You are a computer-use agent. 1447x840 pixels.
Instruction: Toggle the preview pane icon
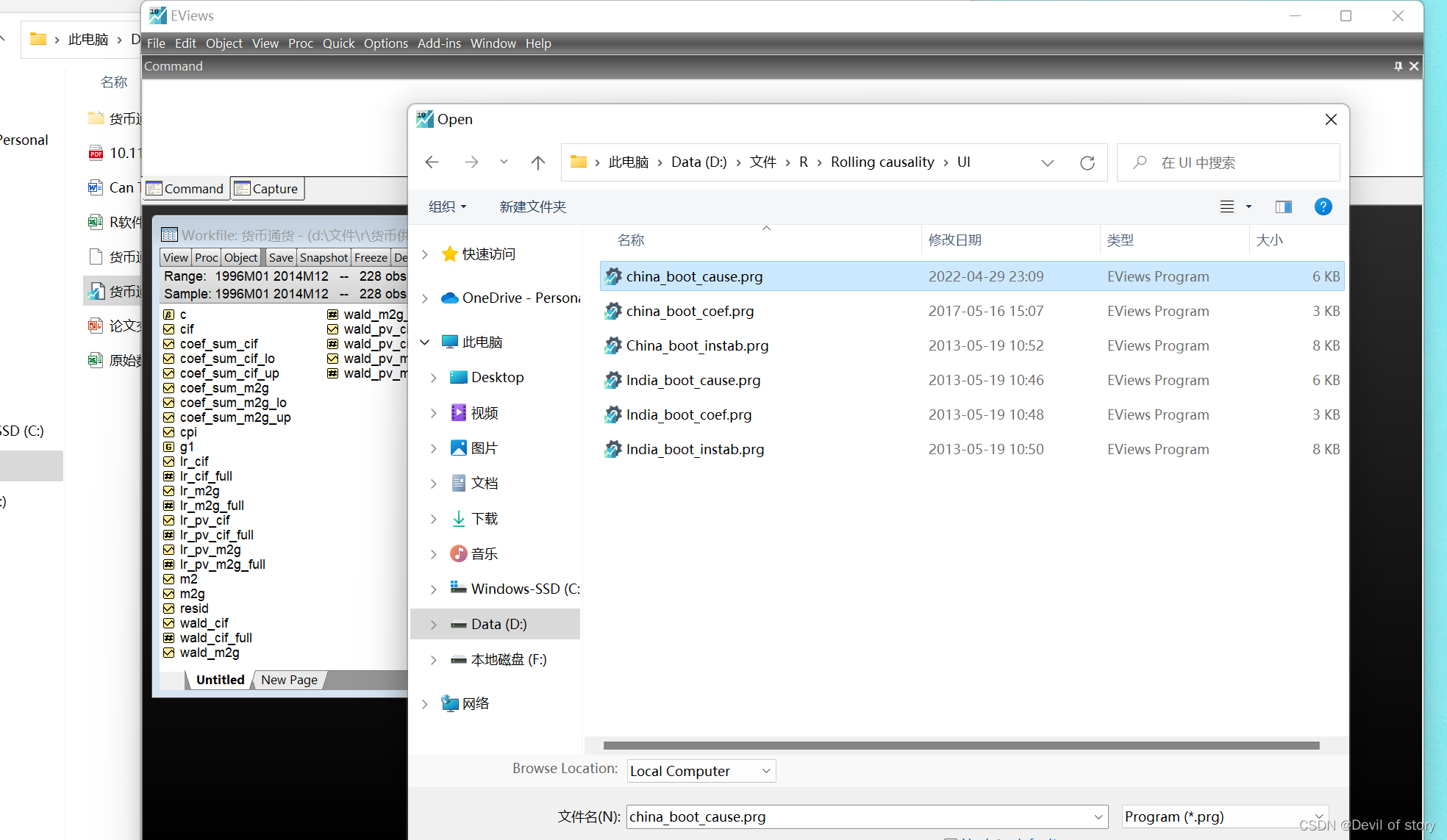click(1283, 207)
